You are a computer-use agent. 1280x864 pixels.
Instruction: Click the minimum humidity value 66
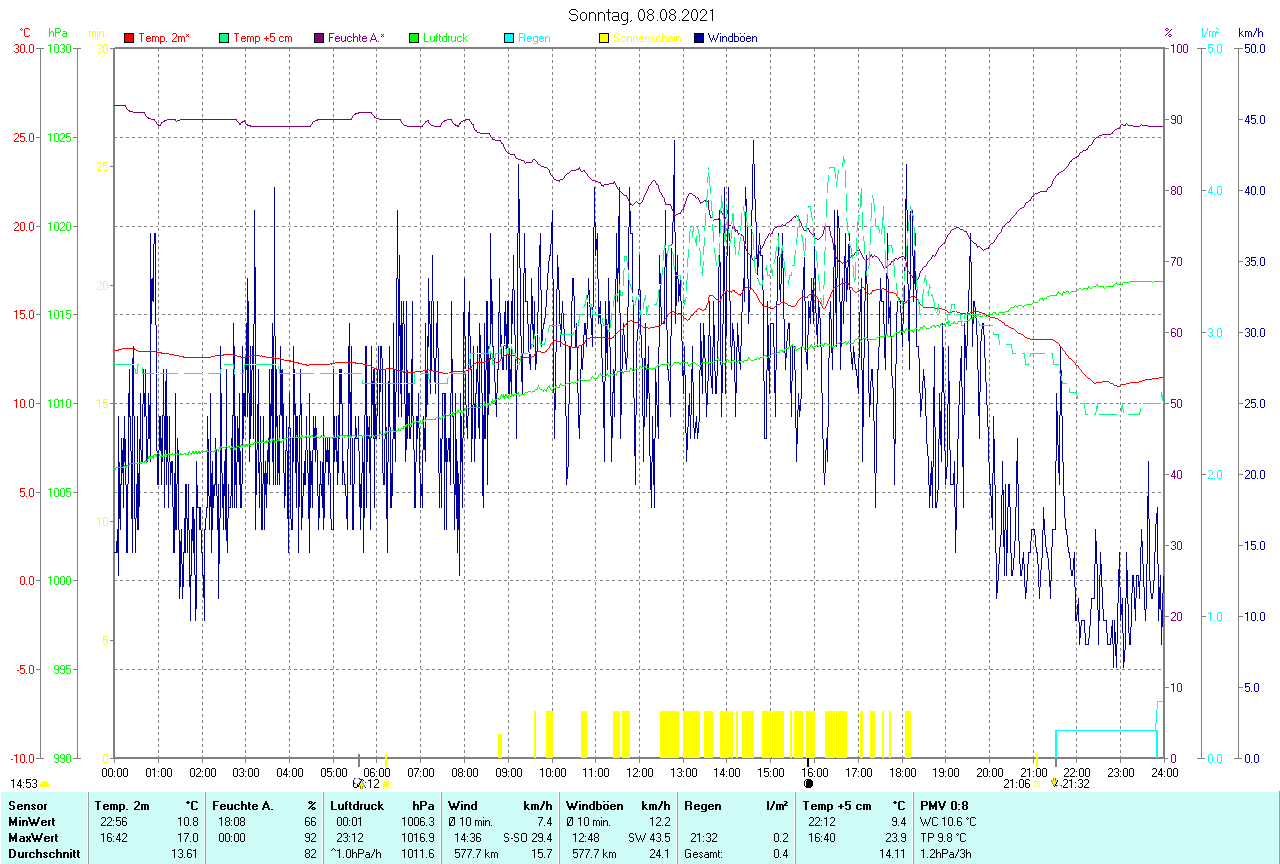311,822
